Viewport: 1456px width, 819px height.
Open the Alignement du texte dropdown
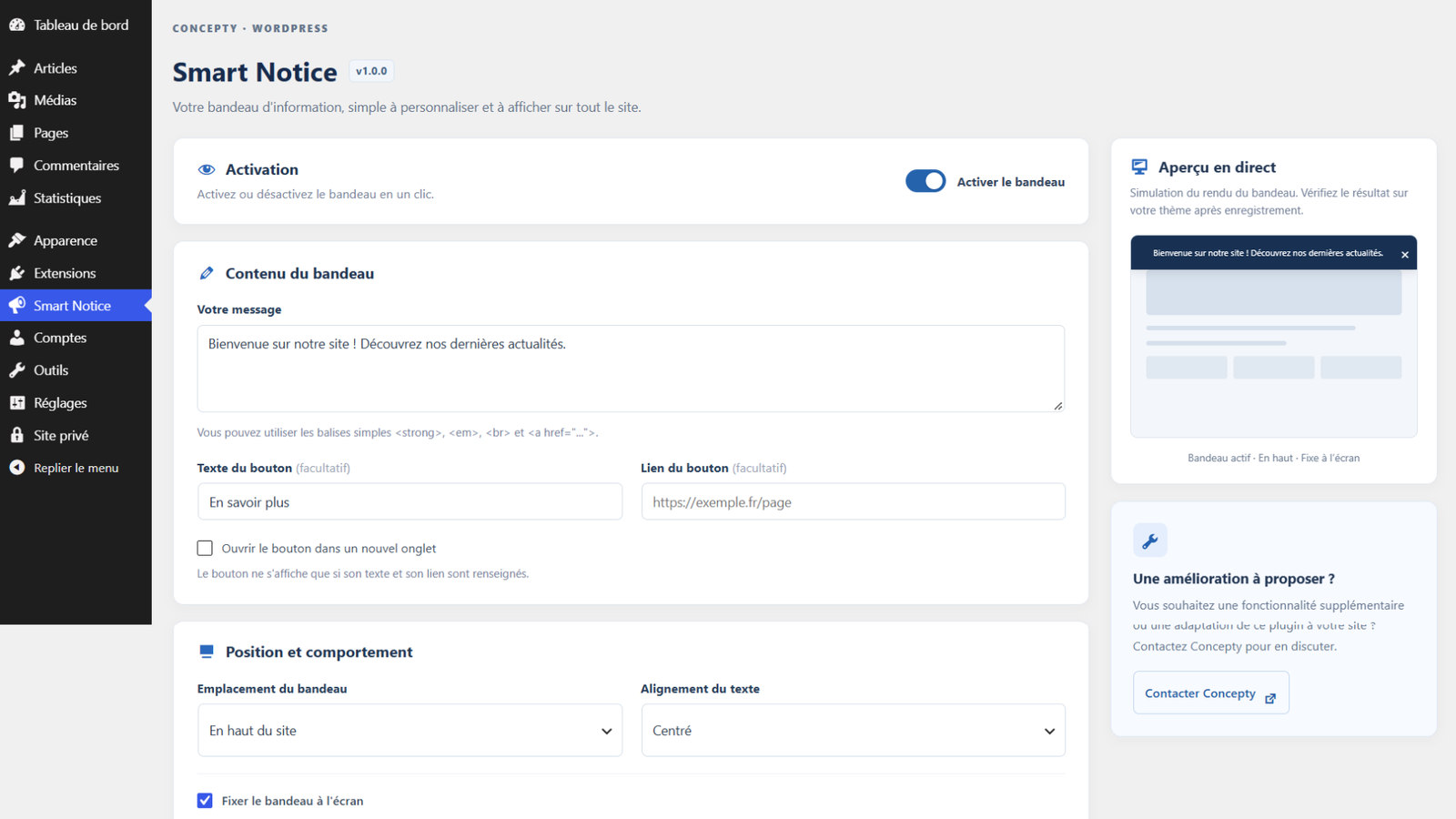click(x=853, y=731)
